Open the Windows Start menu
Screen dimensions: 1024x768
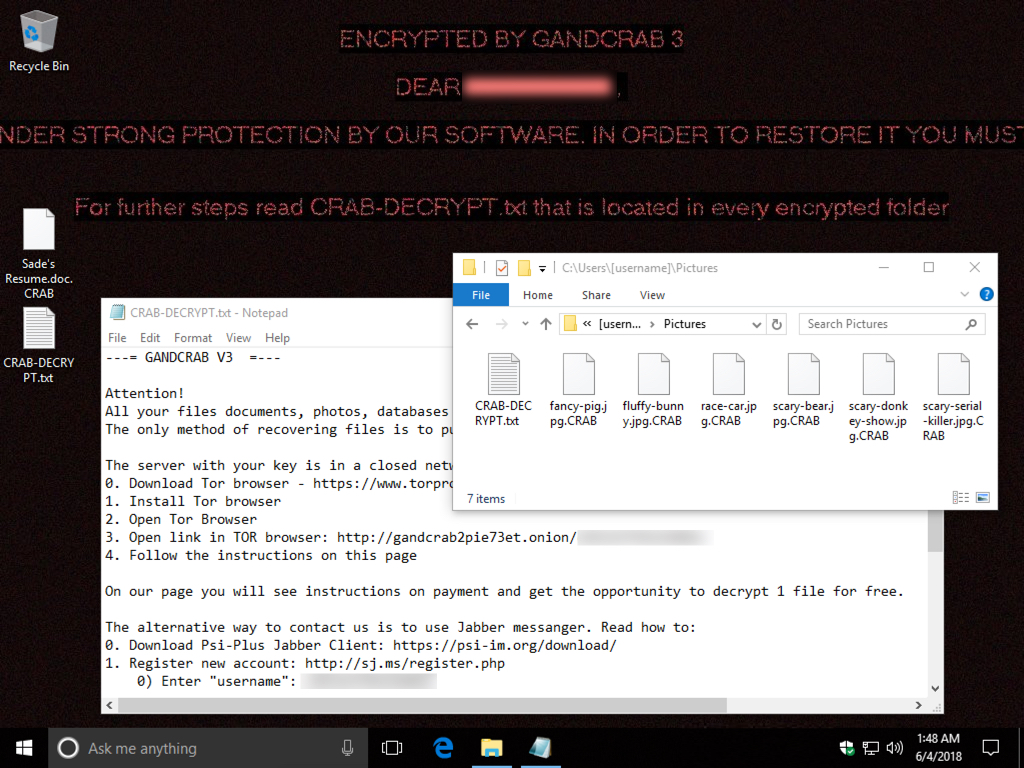[x=24, y=748]
